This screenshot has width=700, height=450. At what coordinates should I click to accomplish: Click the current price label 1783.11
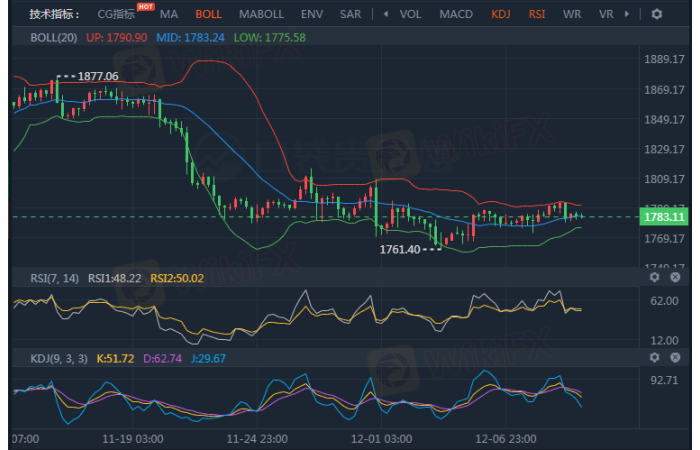(664, 217)
